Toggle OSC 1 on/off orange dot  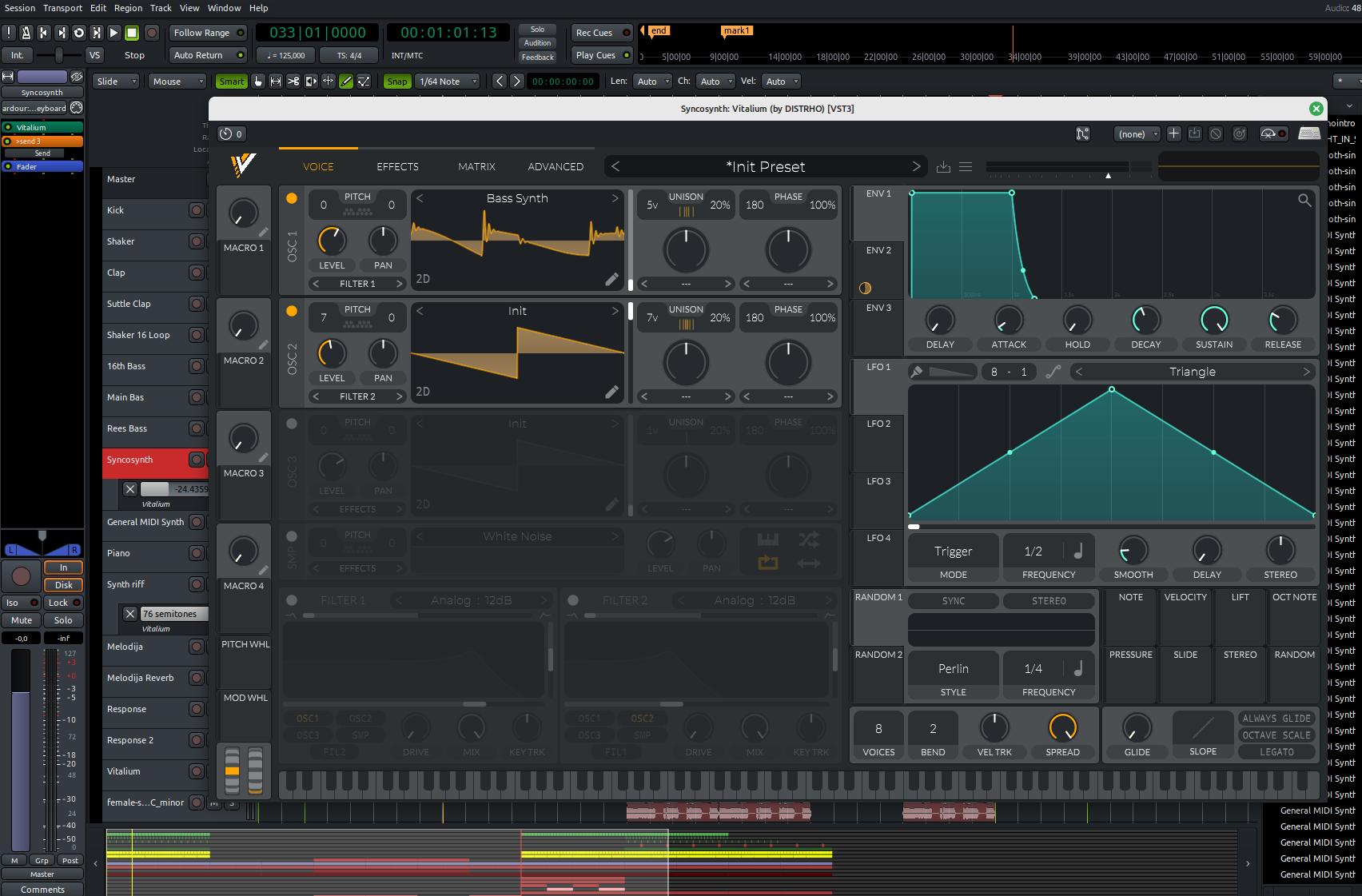click(292, 198)
